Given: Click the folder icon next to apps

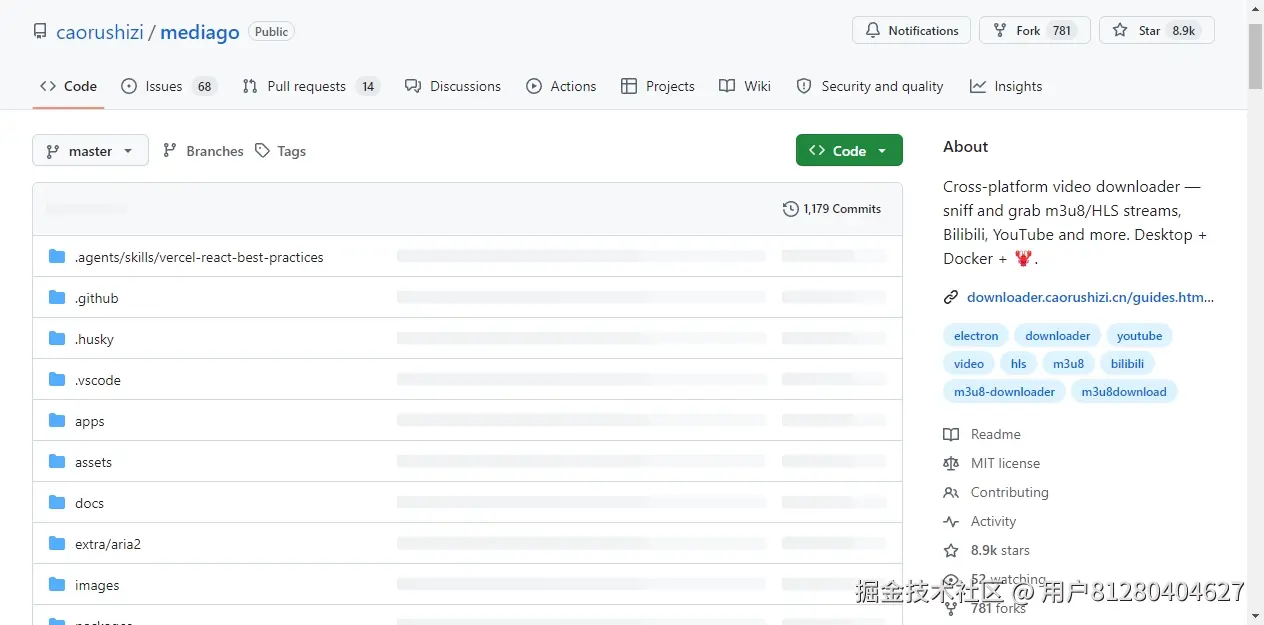Looking at the screenshot, I should pos(57,421).
